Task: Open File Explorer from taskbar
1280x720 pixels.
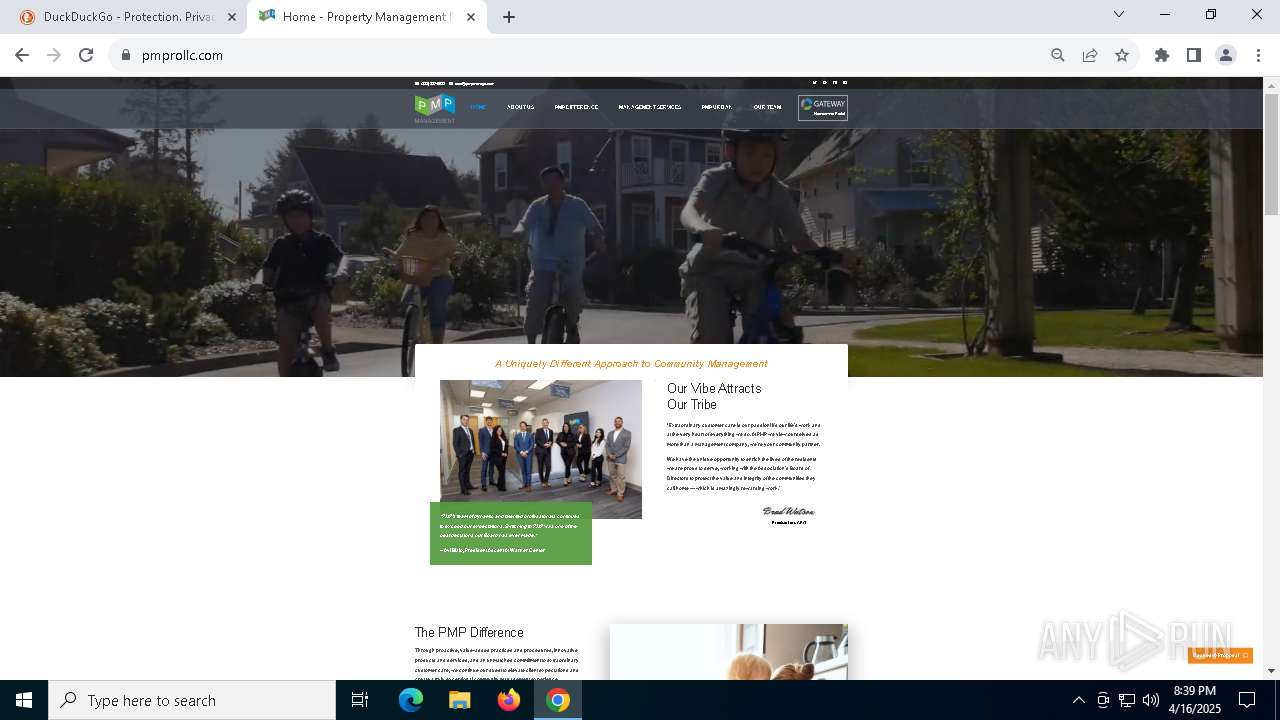Action: click(x=459, y=700)
